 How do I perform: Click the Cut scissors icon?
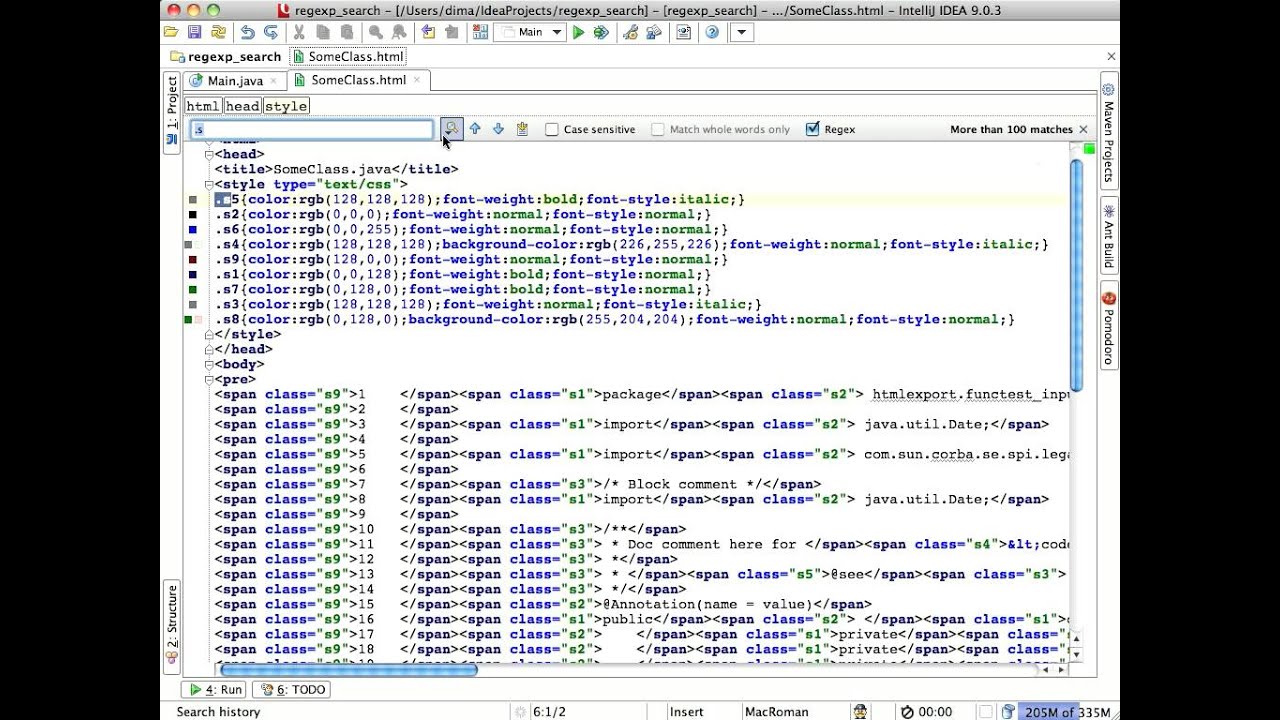point(299,32)
